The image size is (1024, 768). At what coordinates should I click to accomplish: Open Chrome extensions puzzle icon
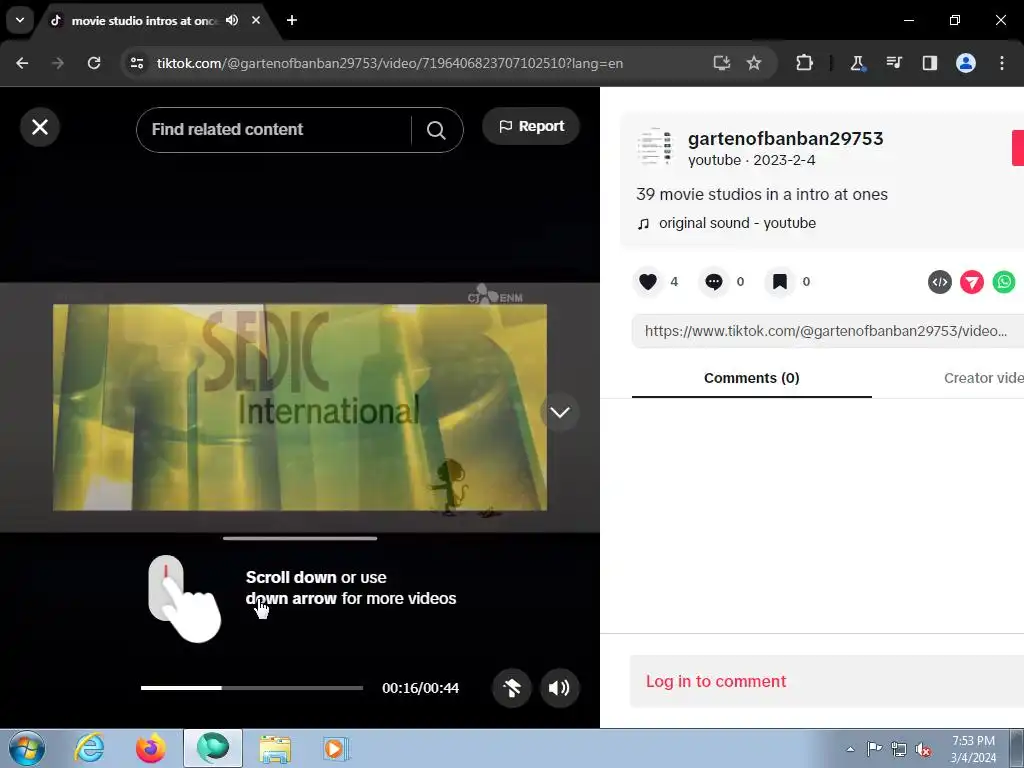click(805, 63)
